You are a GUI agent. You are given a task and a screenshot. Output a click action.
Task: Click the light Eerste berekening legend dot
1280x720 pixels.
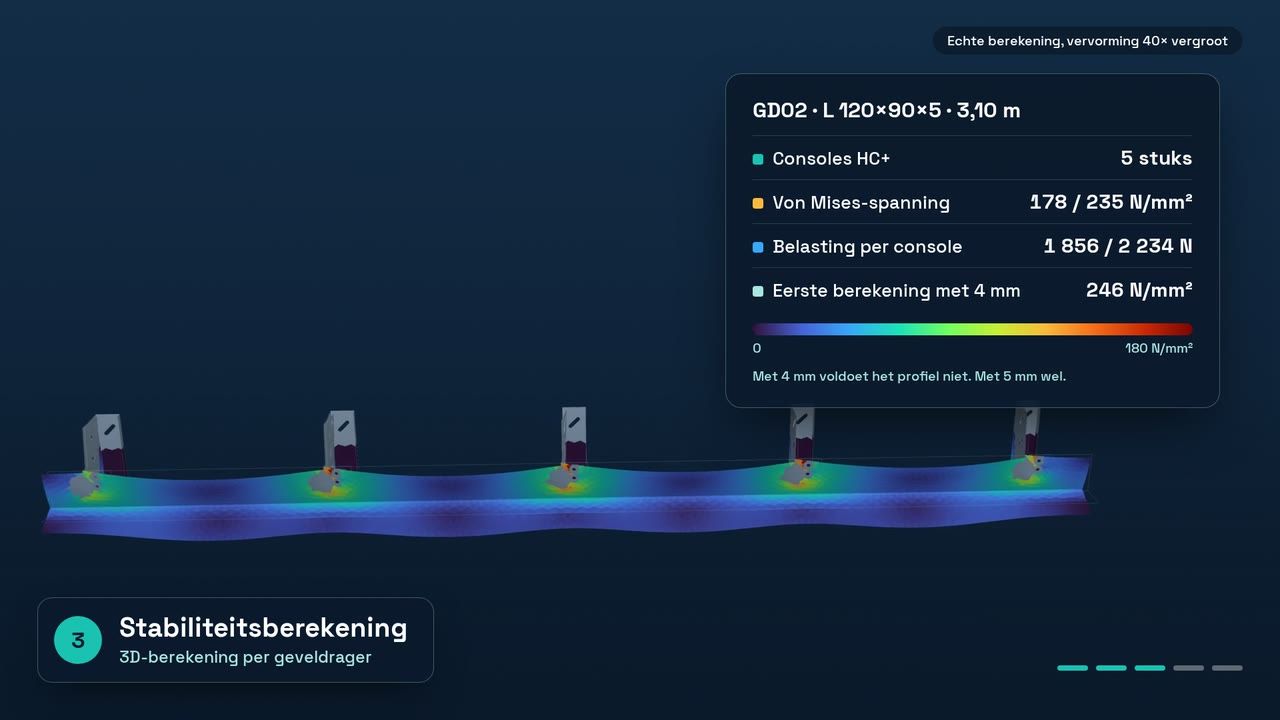(758, 291)
